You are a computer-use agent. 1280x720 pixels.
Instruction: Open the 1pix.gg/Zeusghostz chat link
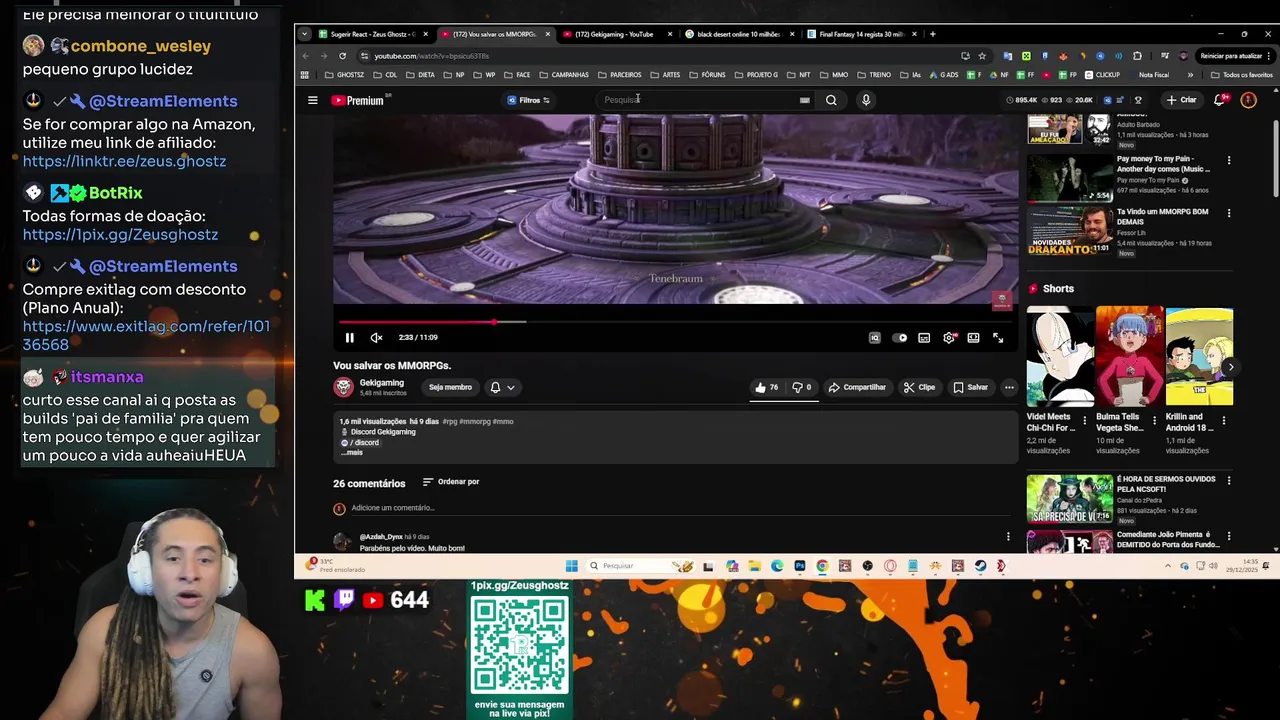(x=120, y=234)
